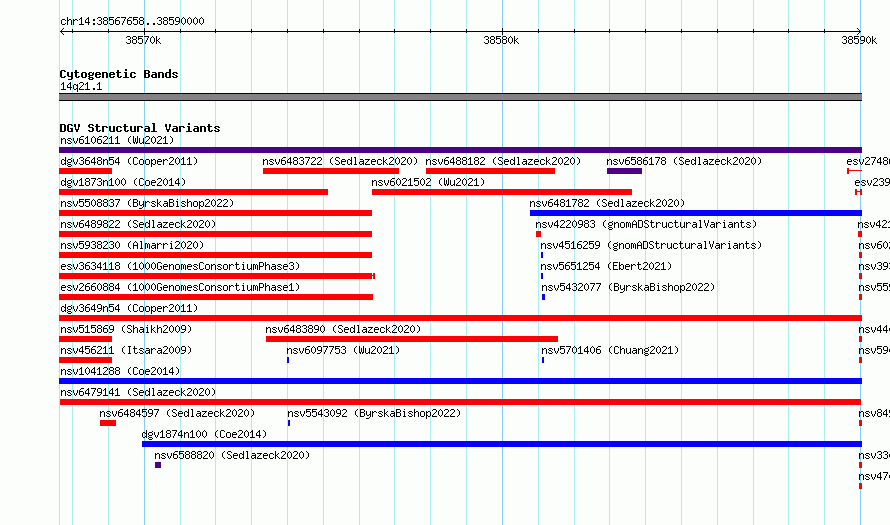Click the small blue nsv5543092 marker
The image size is (890, 525).
point(289,423)
